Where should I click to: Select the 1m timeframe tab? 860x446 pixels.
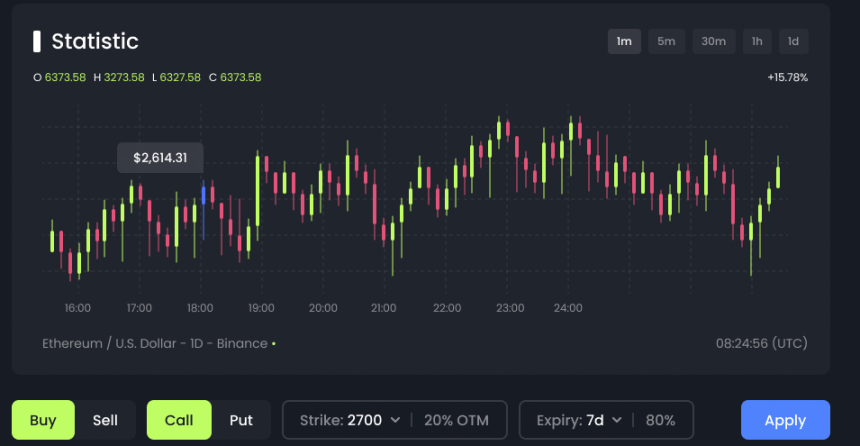coord(624,41)
